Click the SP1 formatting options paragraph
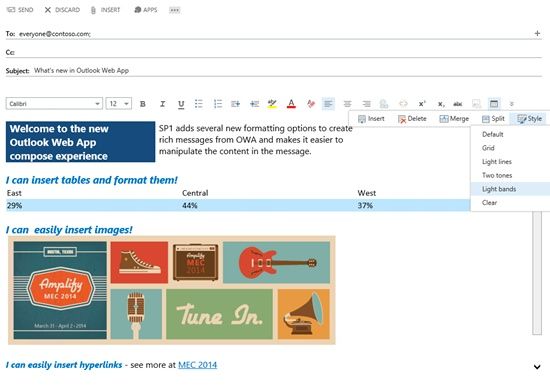 point(256,140)
